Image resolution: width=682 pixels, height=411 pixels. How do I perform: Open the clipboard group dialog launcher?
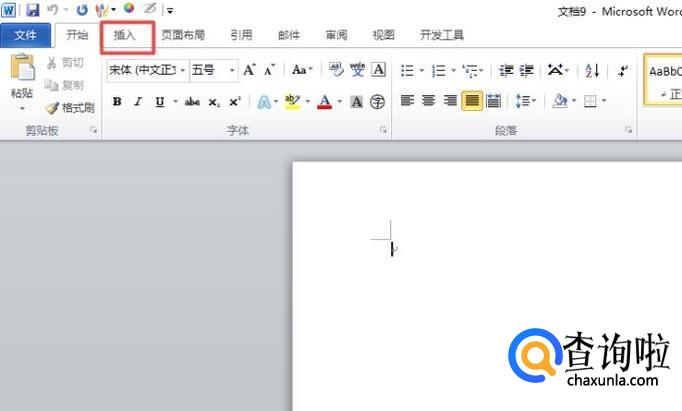(93, 130)
